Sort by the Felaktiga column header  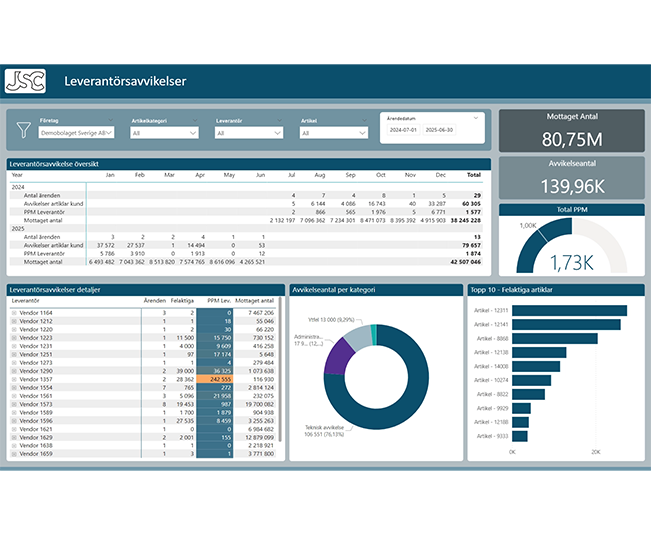(182, 300)
